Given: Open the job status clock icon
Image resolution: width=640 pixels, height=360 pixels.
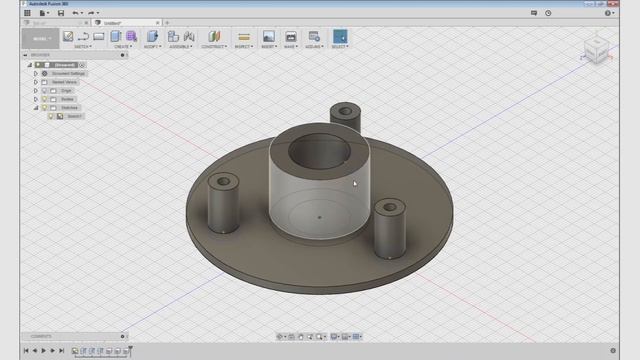Looking at the screenshot, I should [x=548, y=13].
